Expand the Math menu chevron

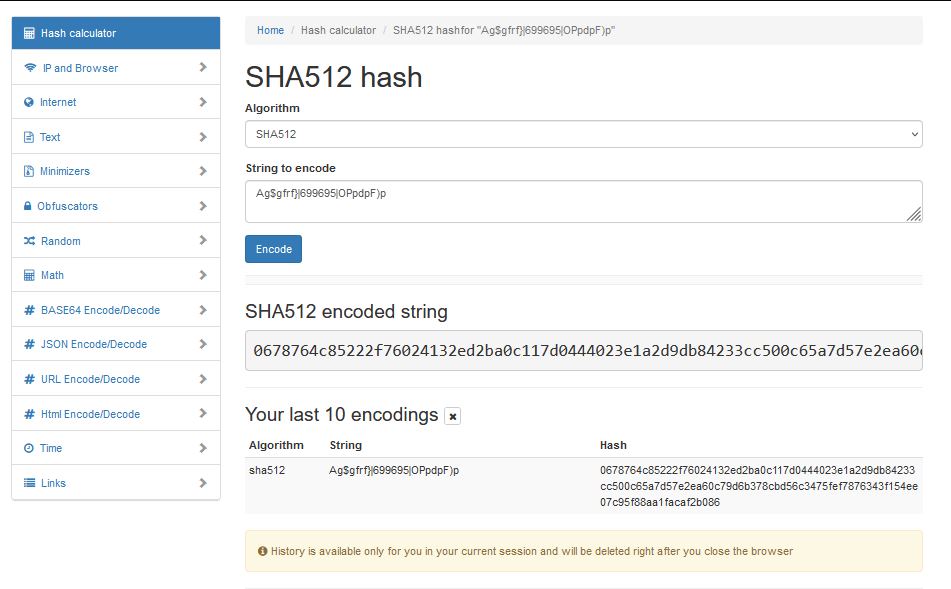click(x=203, y=275)
